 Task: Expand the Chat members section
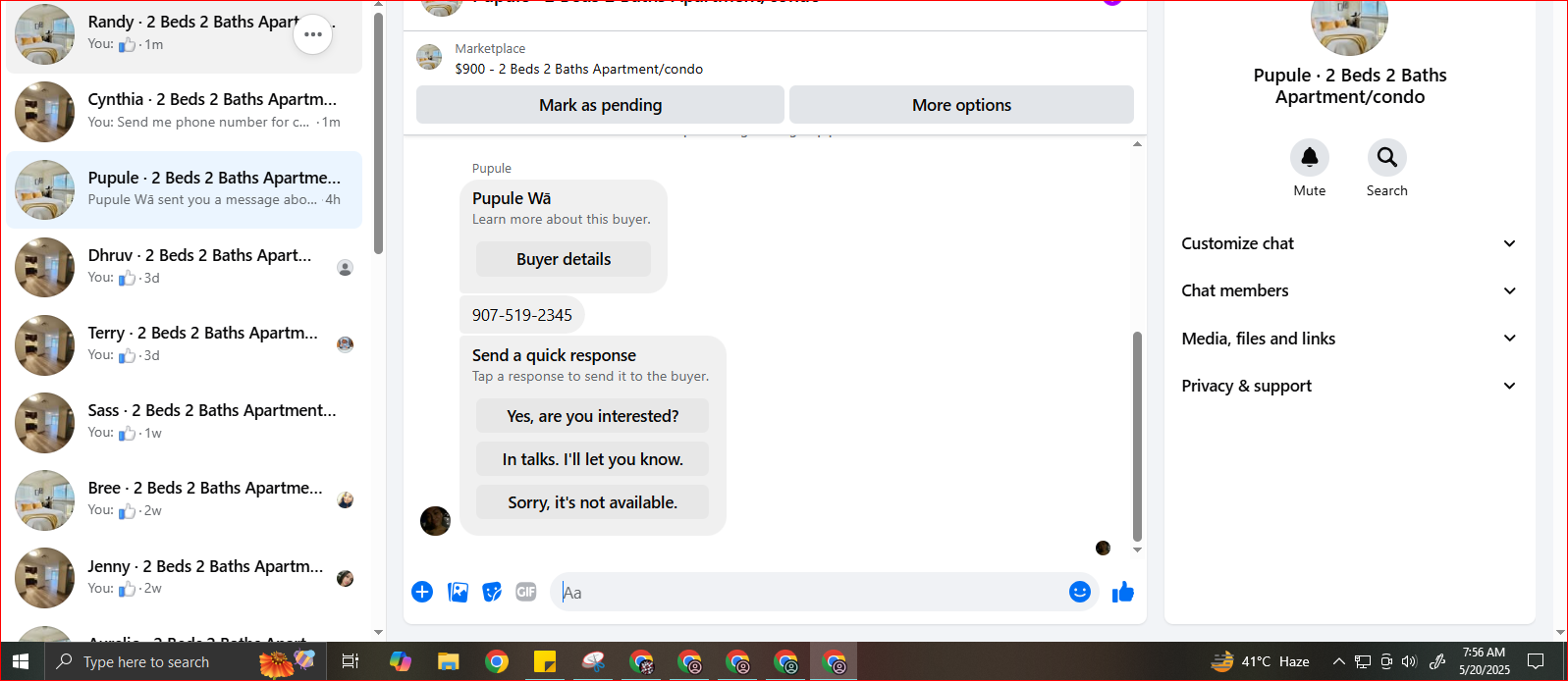pyautogui.click(x=1349, y=290)
